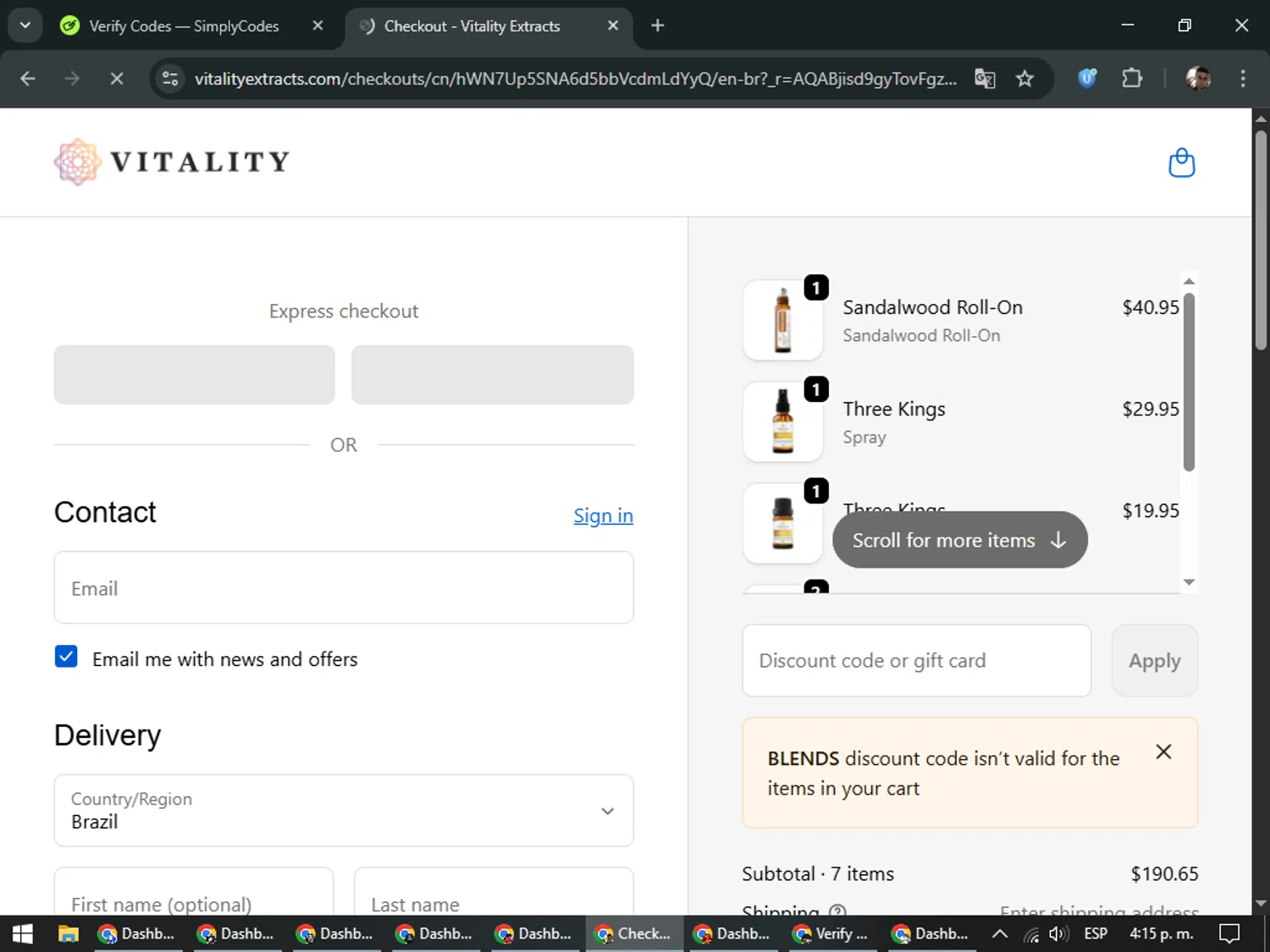1270x952 pixels.
Task: Open File Explorer from taskbar
Action: [x=68, y=933]
